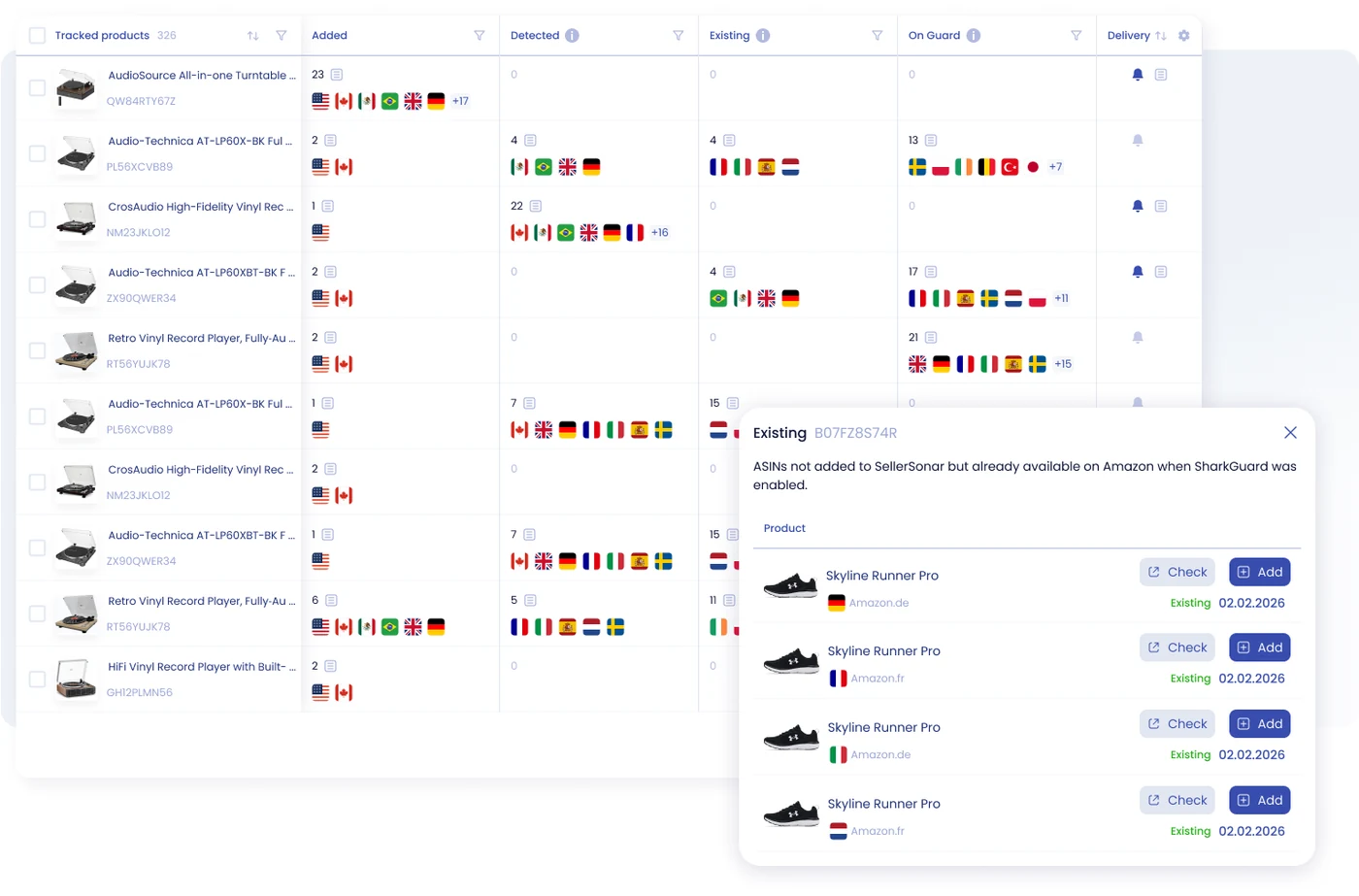Open the table settings gear icon
This screenshot has width=1359, height=896.
(x=1183, y=35)
